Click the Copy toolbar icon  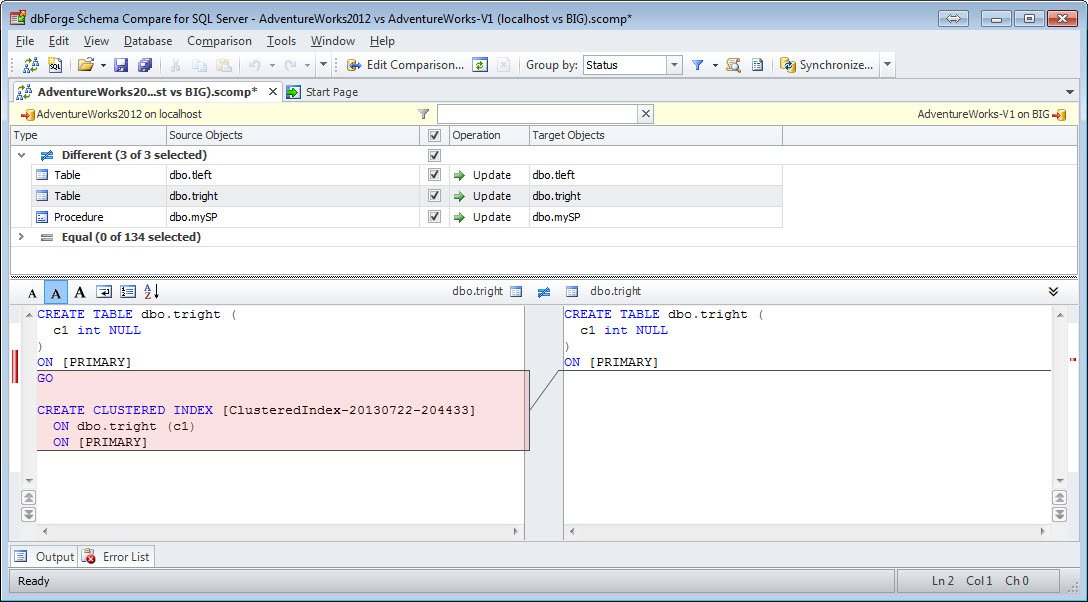pyautogui.click(x=199, y=65)
